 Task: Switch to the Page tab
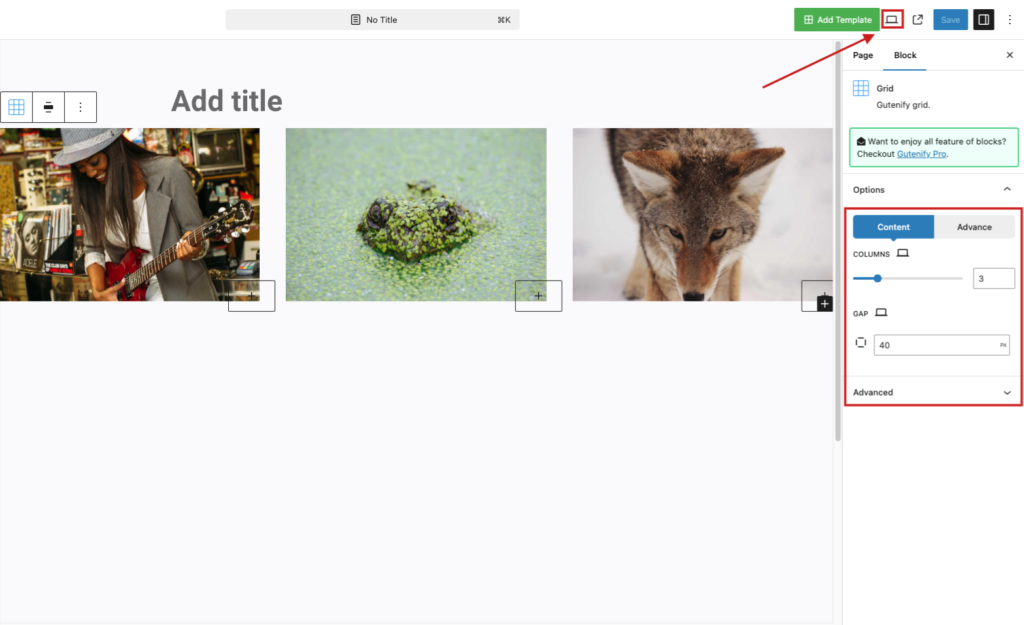click(x=863, y=56)
